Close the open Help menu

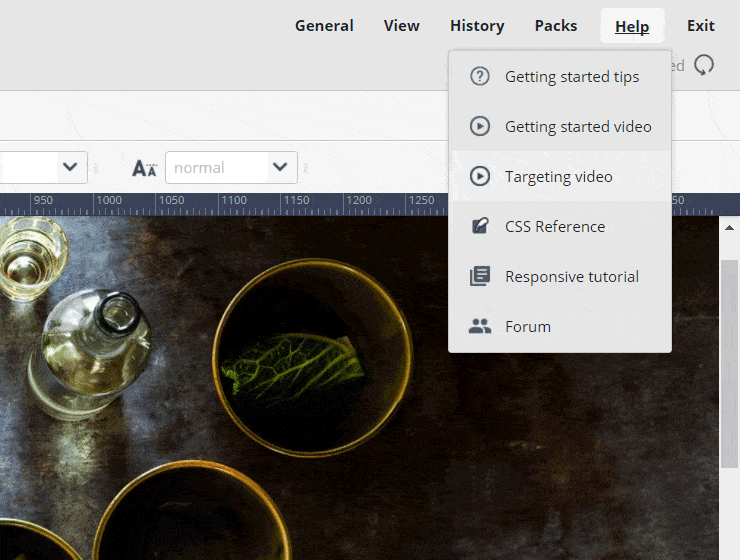(x=632, y=26)
